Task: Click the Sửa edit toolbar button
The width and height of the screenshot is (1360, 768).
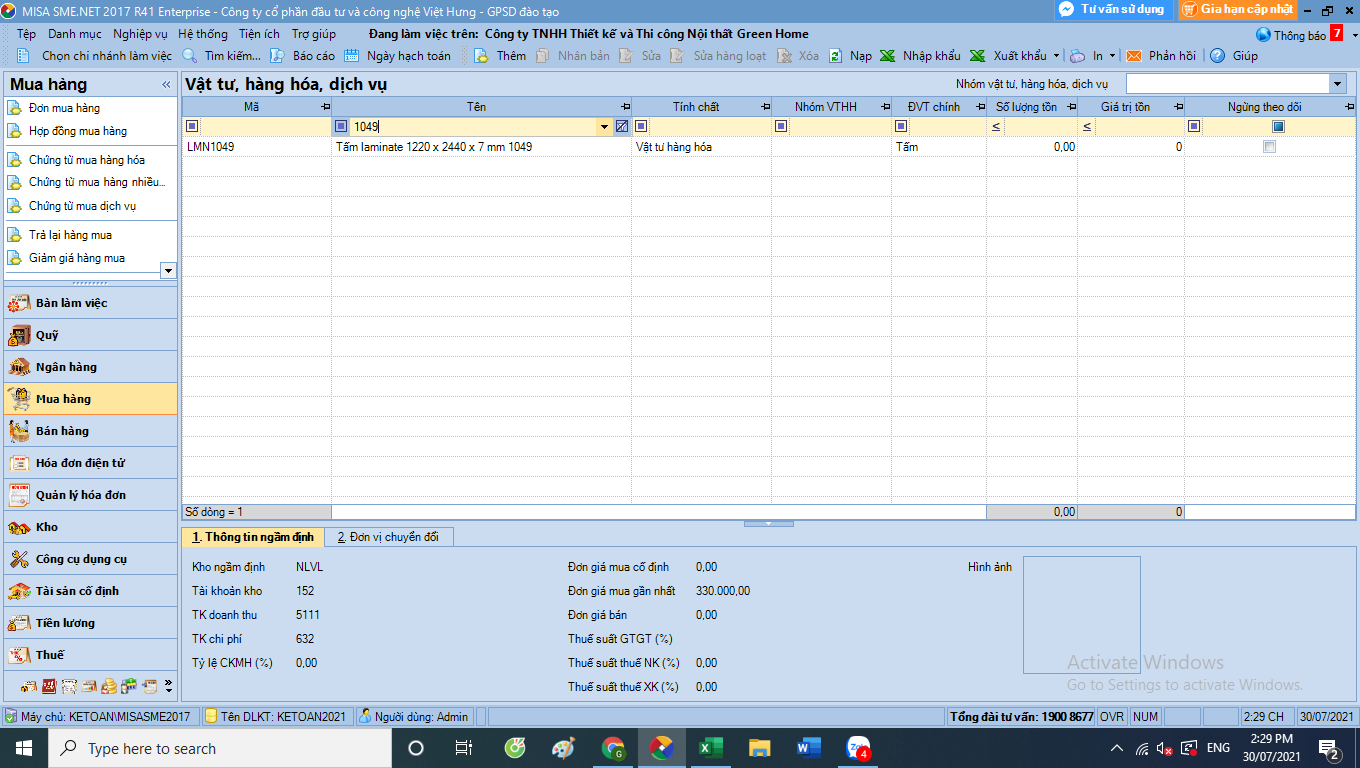Action: (x=640, y=56)
